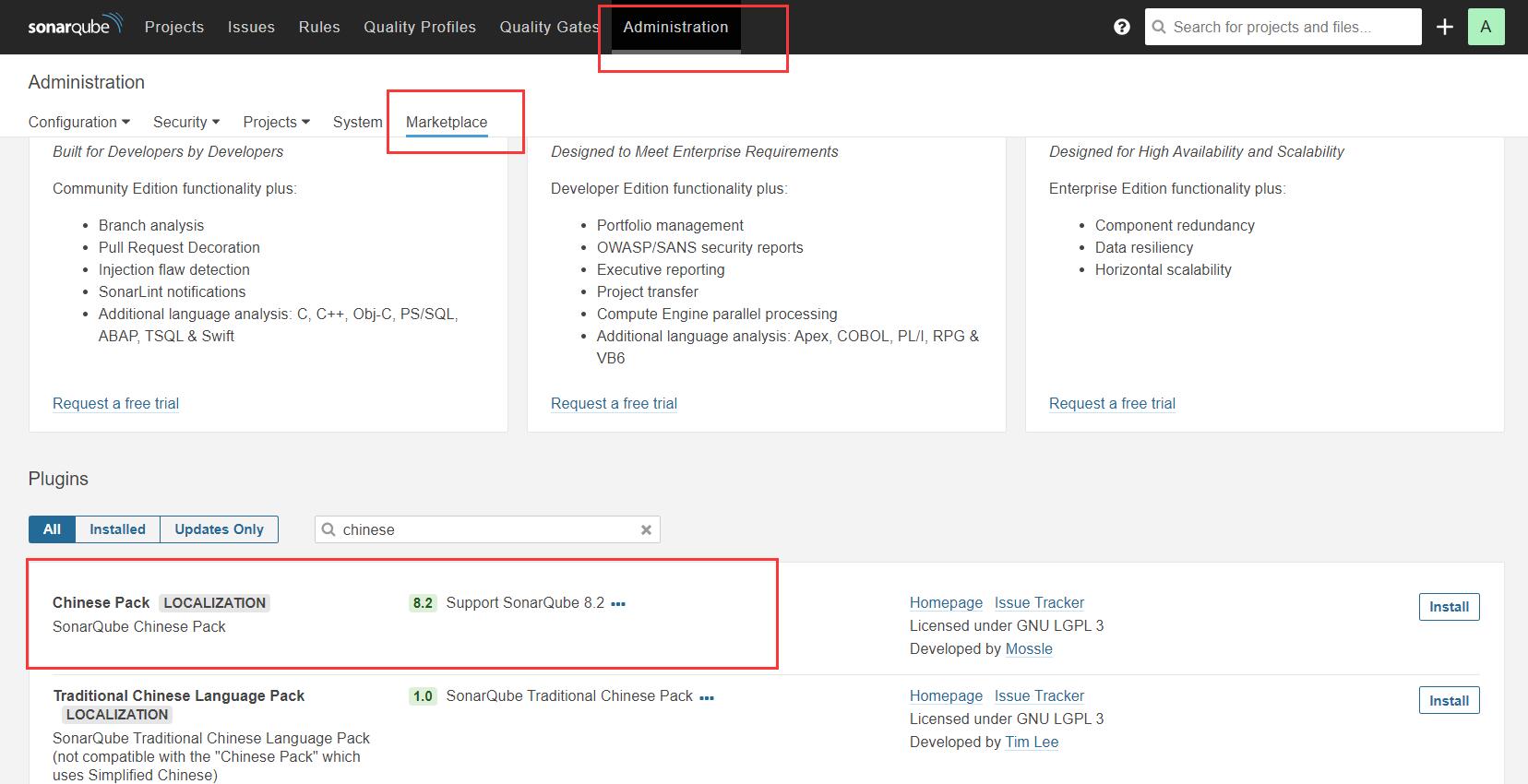Image resolution: width=1528 pixels, height=784 pixels.
Task: Open Rules in the top navigation
Action: [319, 27]
